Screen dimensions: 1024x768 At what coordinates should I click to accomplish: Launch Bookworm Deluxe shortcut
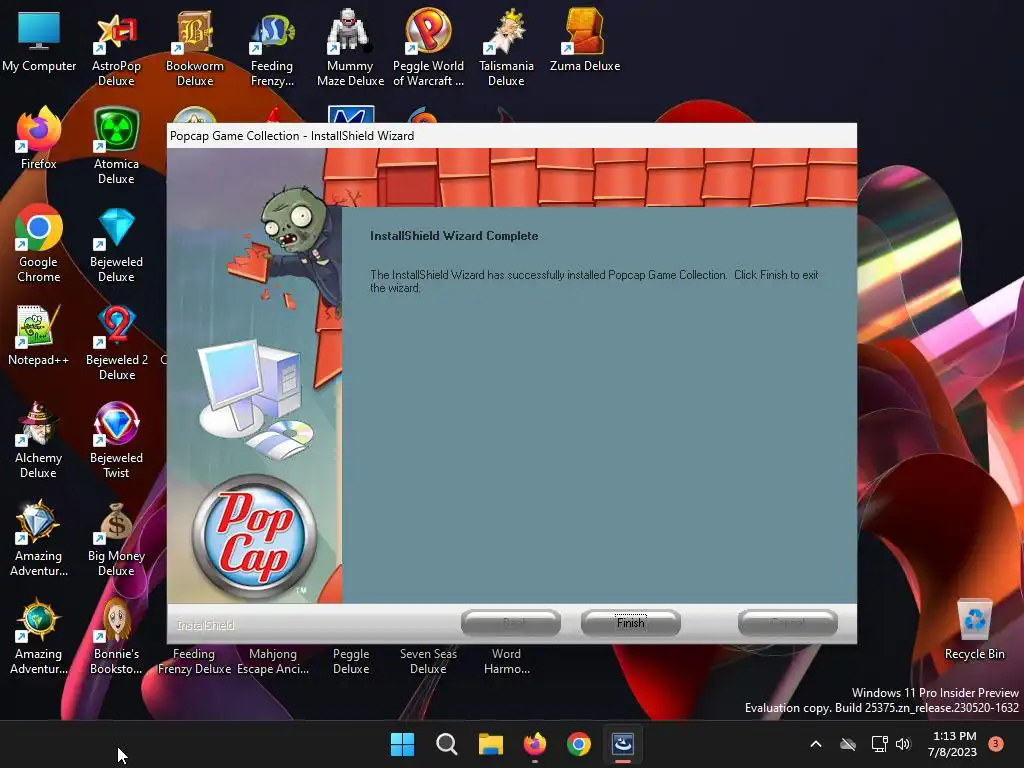tap(195, 49)
